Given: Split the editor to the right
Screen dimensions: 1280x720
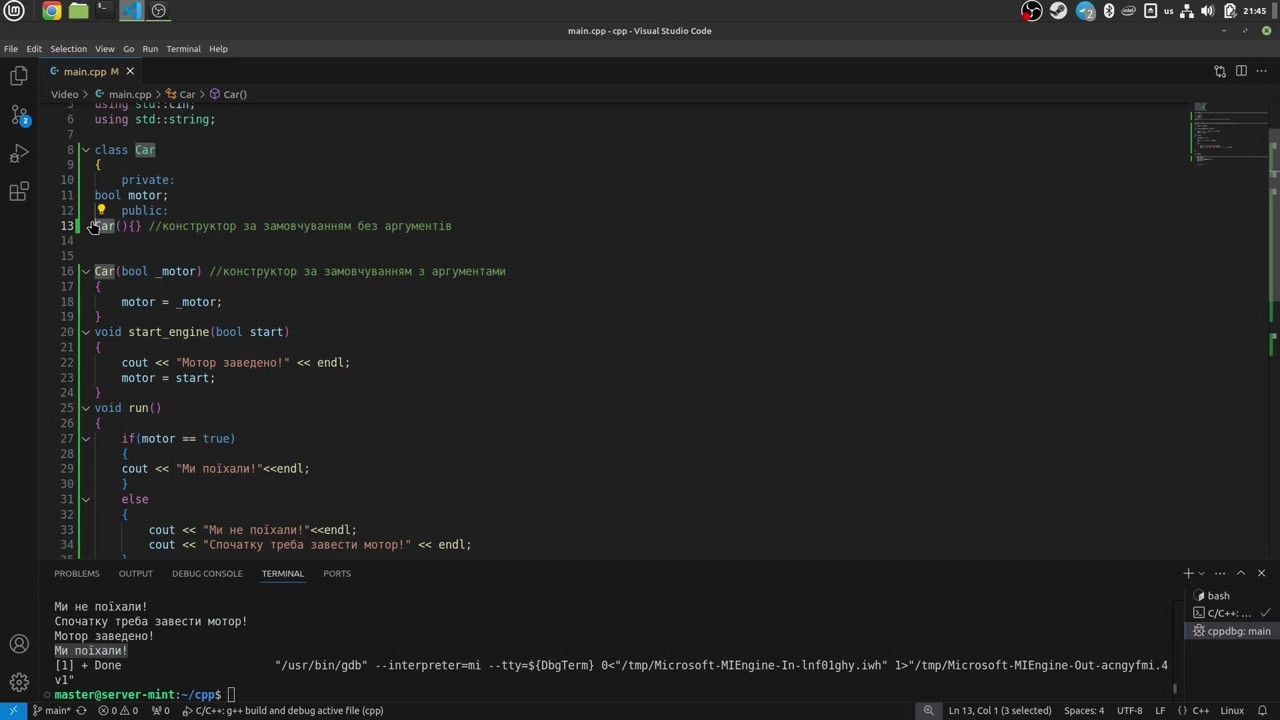Looking at the screenshot, I should 1241,71.
